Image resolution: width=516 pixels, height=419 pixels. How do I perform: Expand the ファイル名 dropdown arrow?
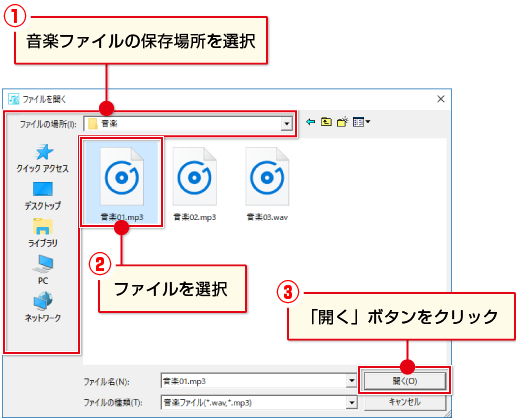pos(351,381)
